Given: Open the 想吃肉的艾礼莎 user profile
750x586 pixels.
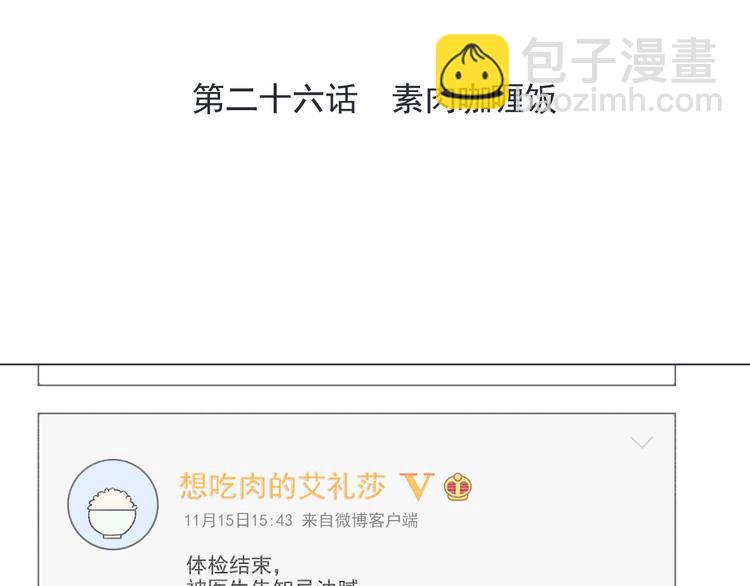Looking at the screenshot, I should [x=282, y=486].
